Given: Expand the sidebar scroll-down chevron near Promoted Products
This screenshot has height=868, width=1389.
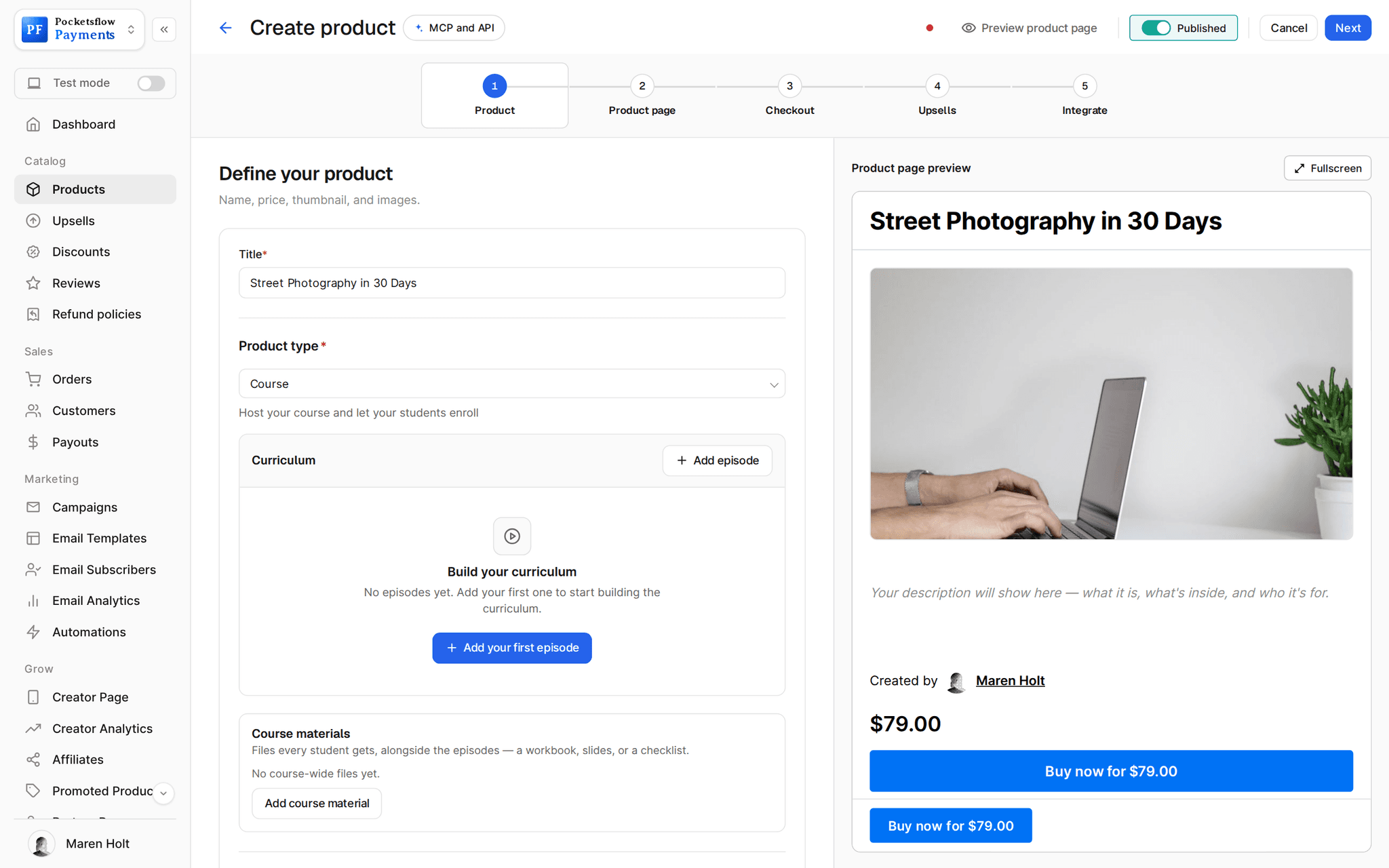Looking at the screenshot, I should tap(163, 793).
